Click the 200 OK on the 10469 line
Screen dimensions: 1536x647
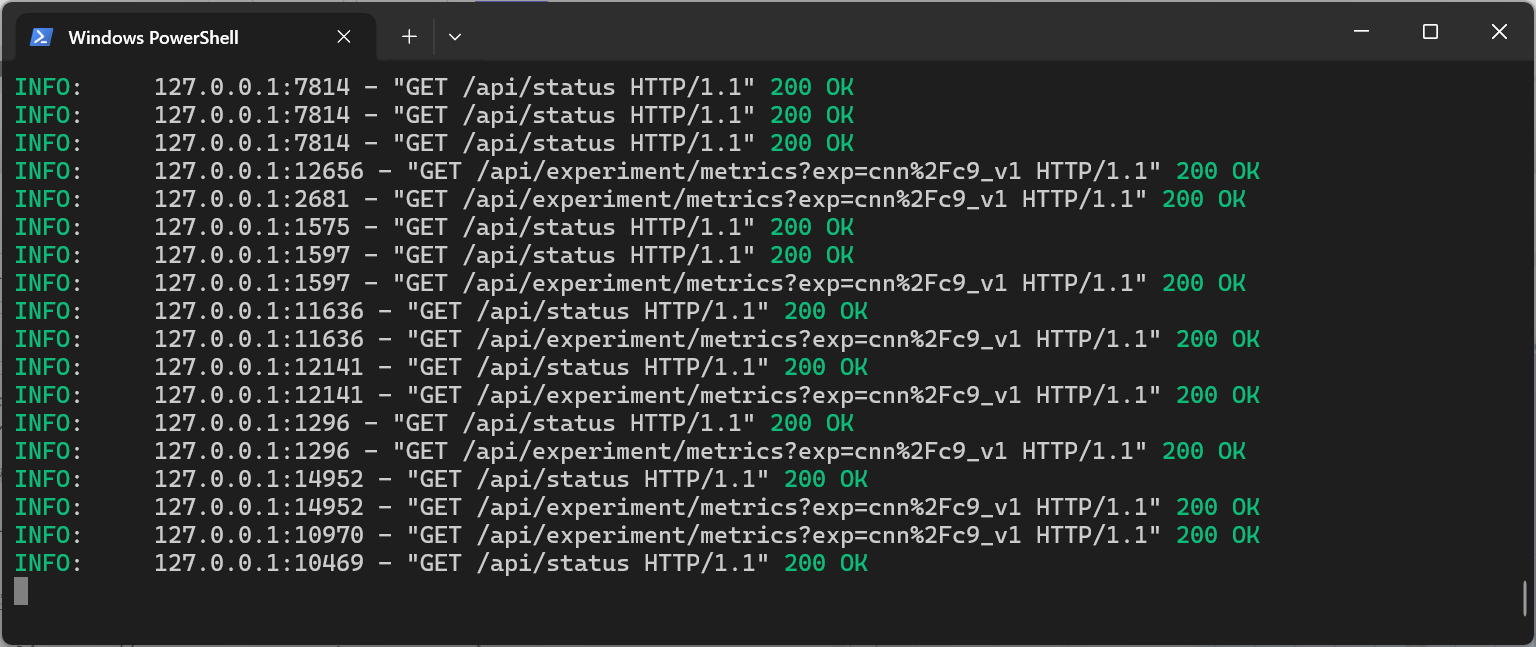[x=826, y=563]
